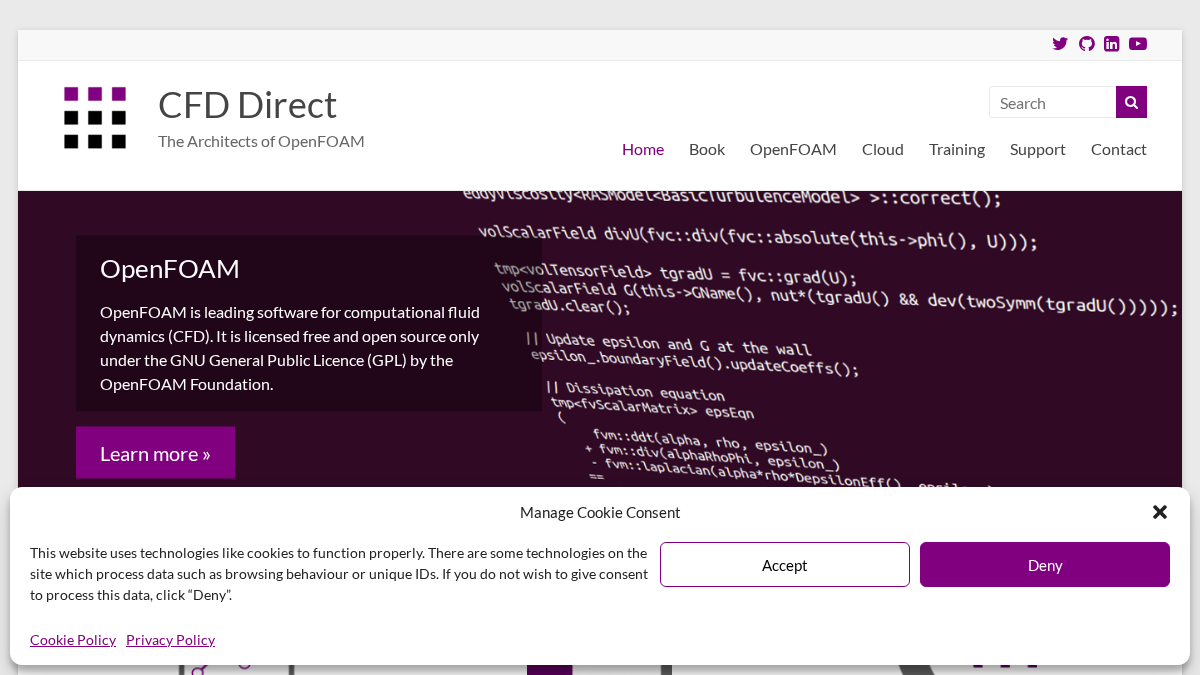Image resolution: width=1200 pixels, height=675 pixels.
Task: Open the Privacy Policy link
Action: 170,640
